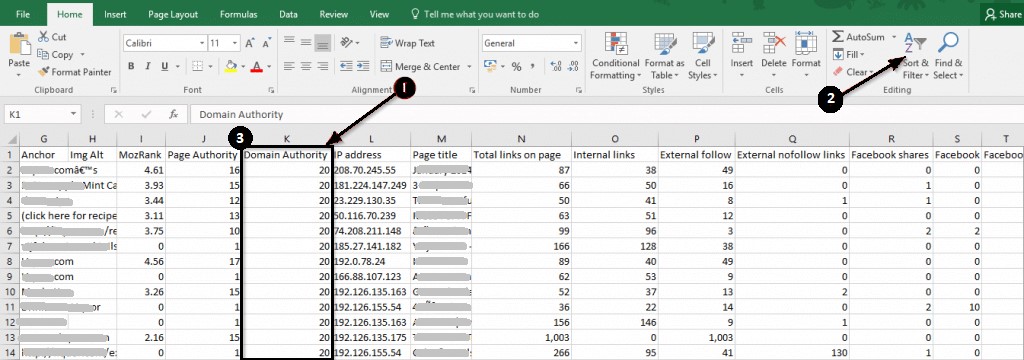Viewport: 1024px width, 360px height.
Task: Set Middle Align vertical alignment
Action: pyautogui.click(x=306, y=43)
